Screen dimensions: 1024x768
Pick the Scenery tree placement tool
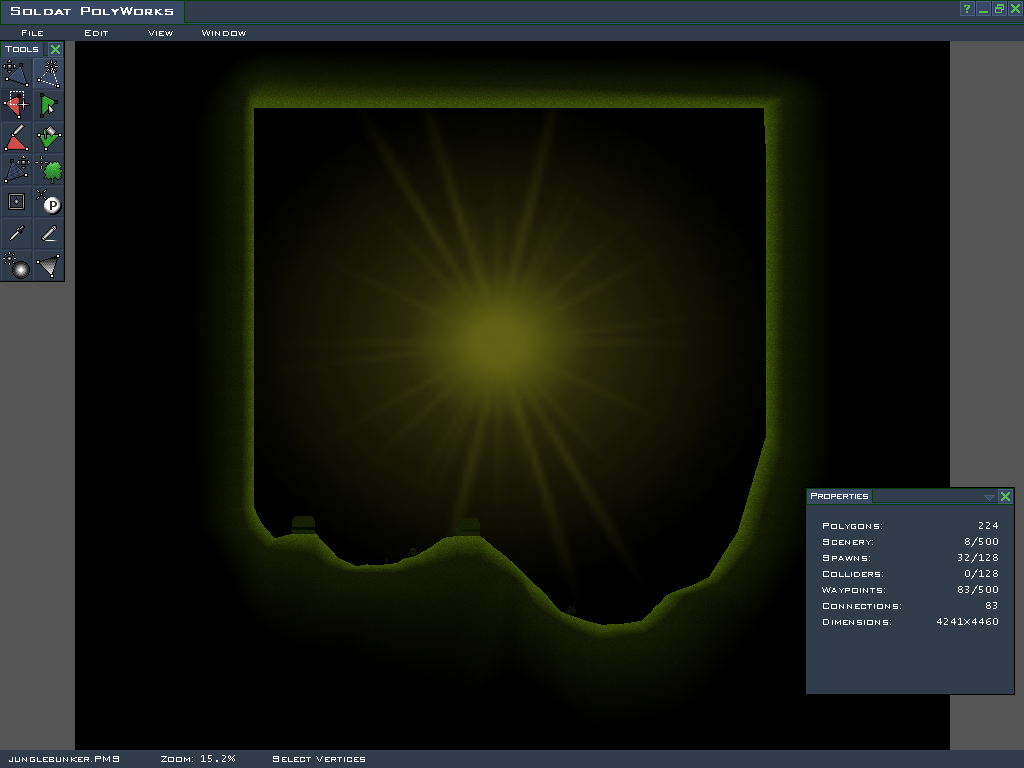pos(48,169)
